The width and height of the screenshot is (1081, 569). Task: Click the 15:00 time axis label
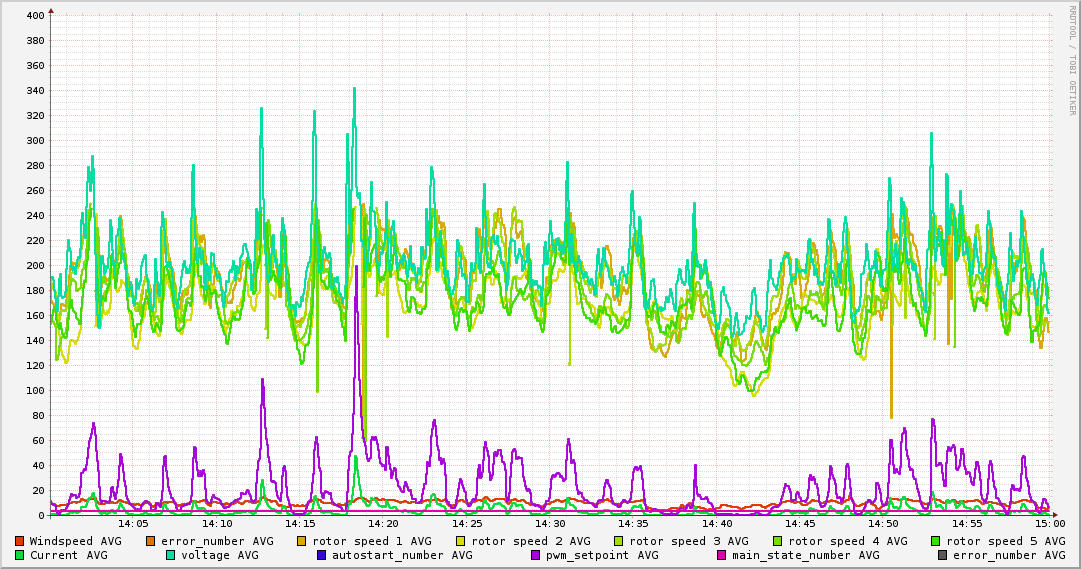tap(1050, 523)
